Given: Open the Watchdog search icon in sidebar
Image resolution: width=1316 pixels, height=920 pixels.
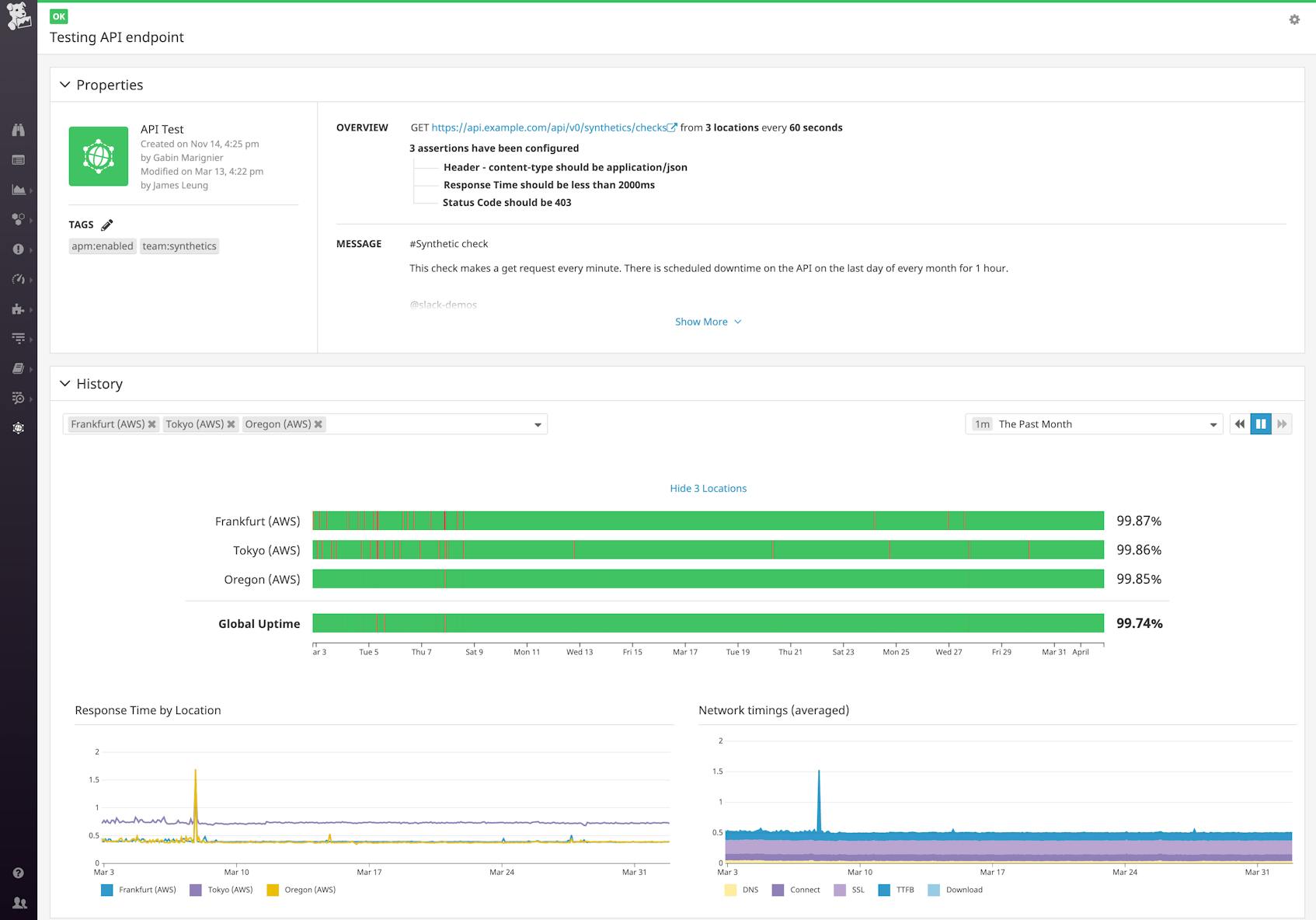Looking at the screenshot, I should tap(19, 130).
